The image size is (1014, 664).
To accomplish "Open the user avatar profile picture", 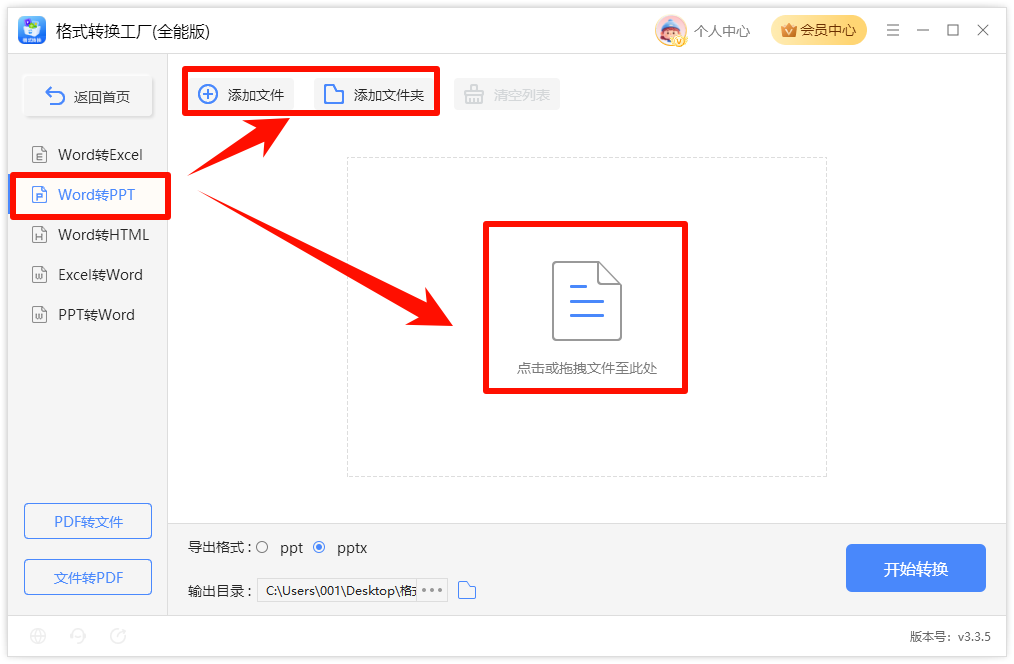I will (670, 30).
